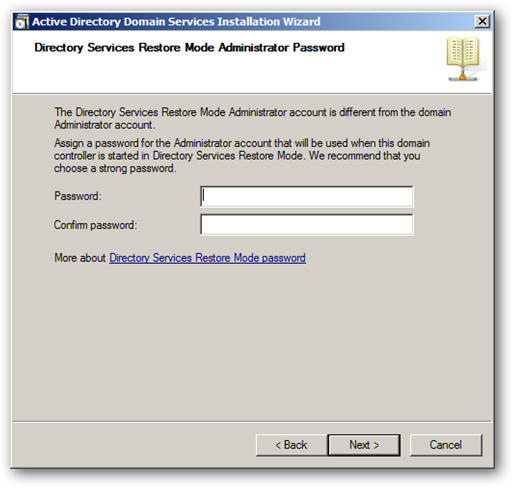The height and width of the screenshot is (487, 513).
Task: Click the heading Directory Services Restore Mode Administrator Password
Action: pos(189,48)
